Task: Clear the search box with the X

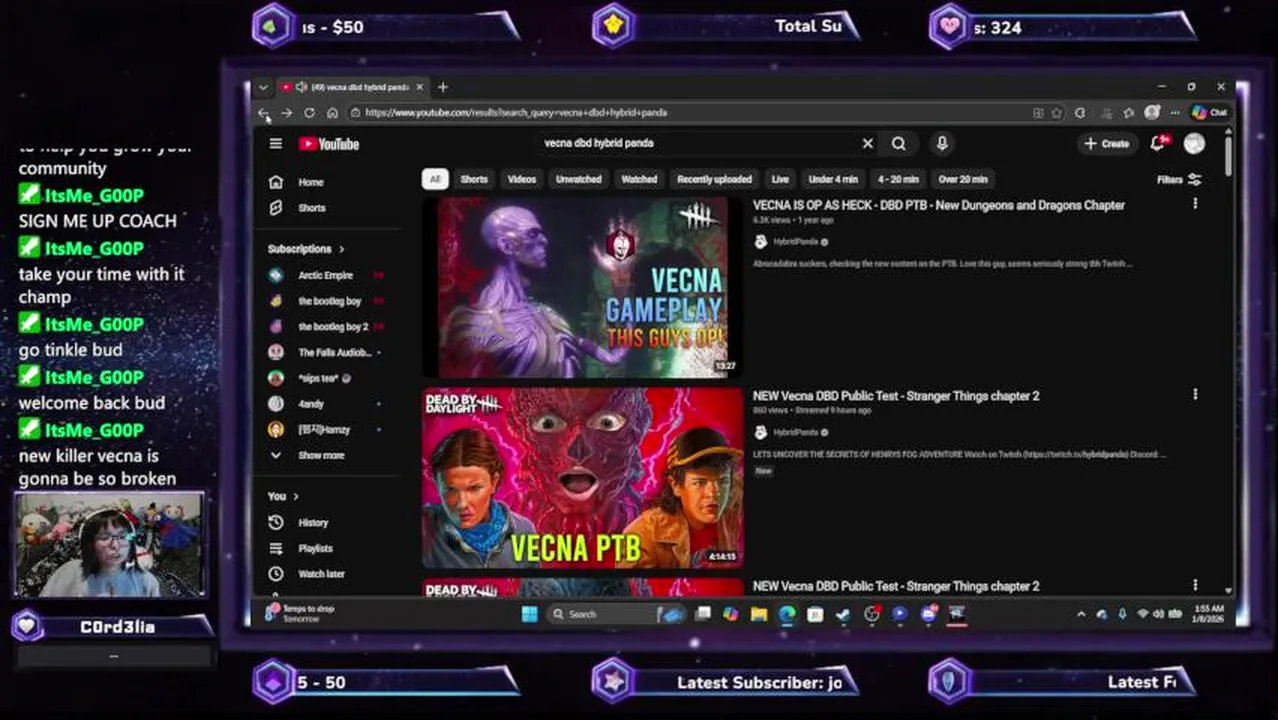Action: (867, 144)
